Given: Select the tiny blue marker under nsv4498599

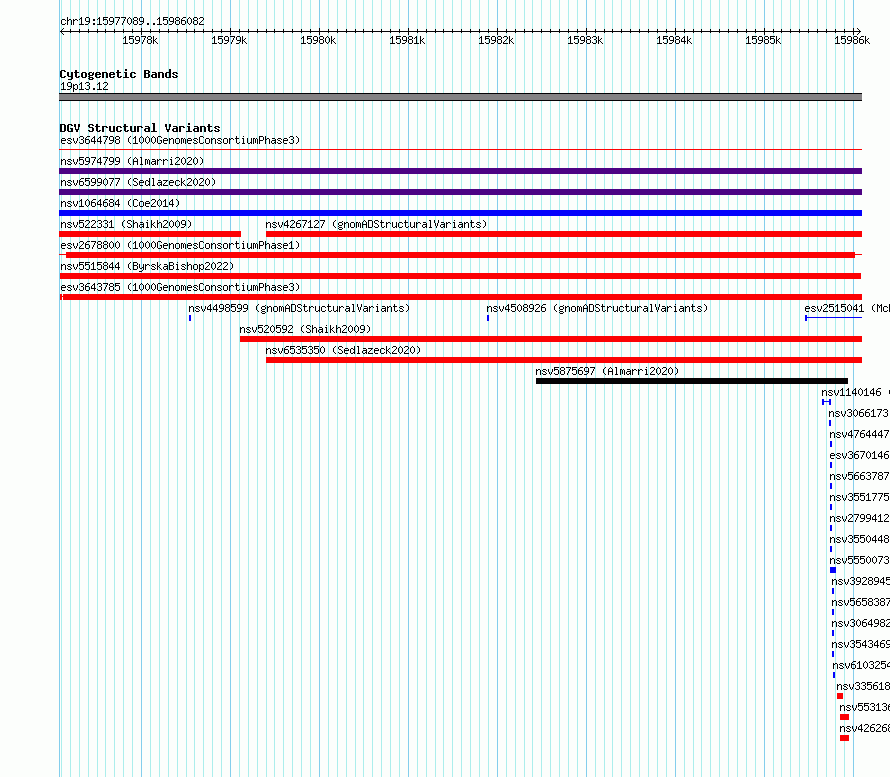Looking at the screenshot, I should pyautogui.click(x=190, y=318).
